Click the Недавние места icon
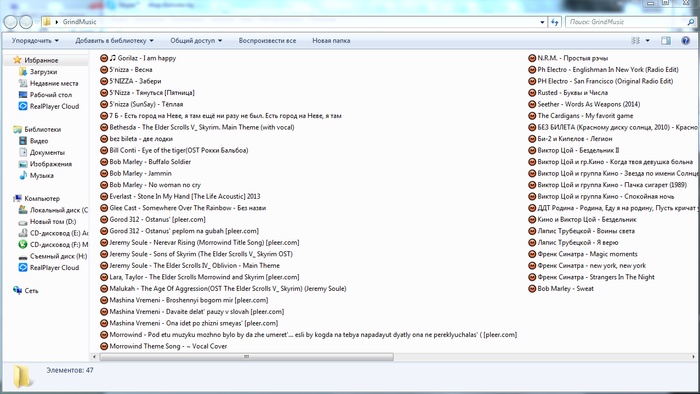Viewport: 700px width, 394px height. (x=23, y=83)
